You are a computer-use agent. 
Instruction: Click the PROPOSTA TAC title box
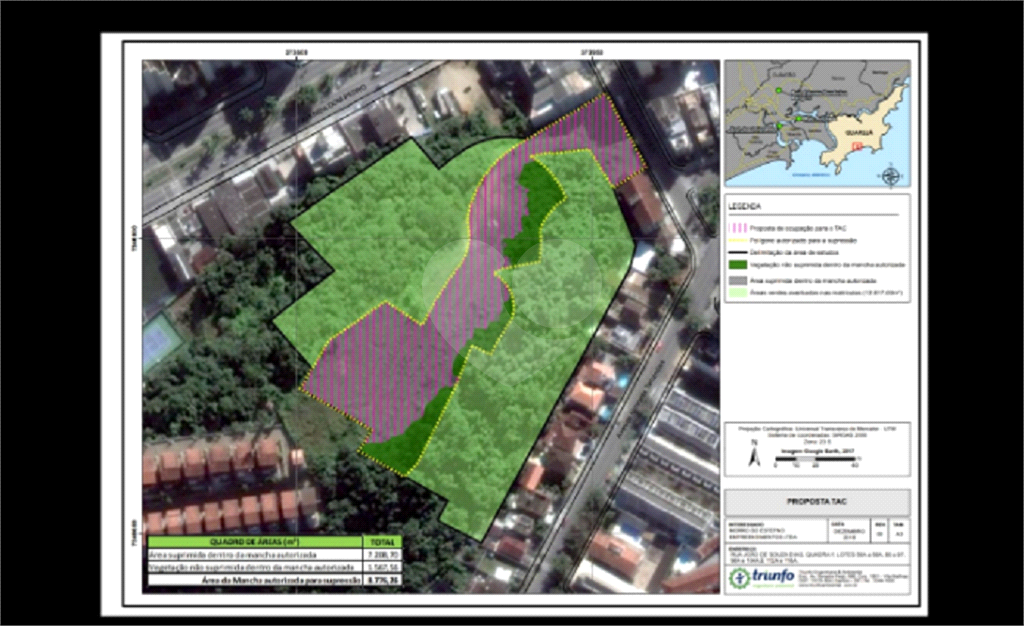point(816,502)
